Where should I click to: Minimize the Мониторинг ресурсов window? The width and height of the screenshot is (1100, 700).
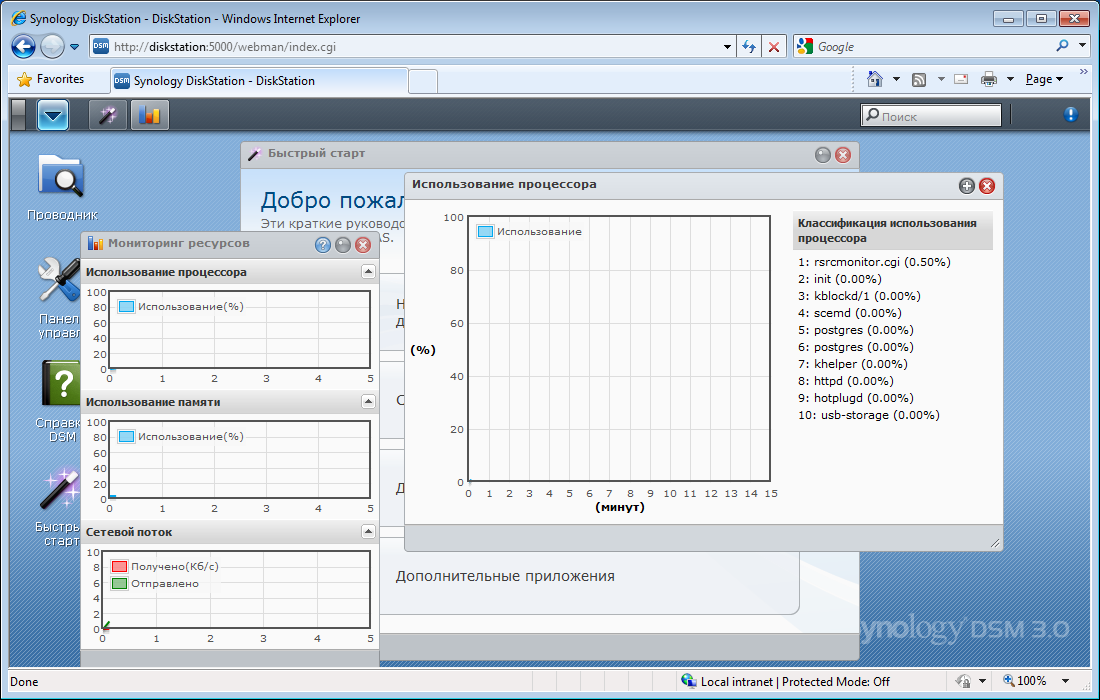342,245
